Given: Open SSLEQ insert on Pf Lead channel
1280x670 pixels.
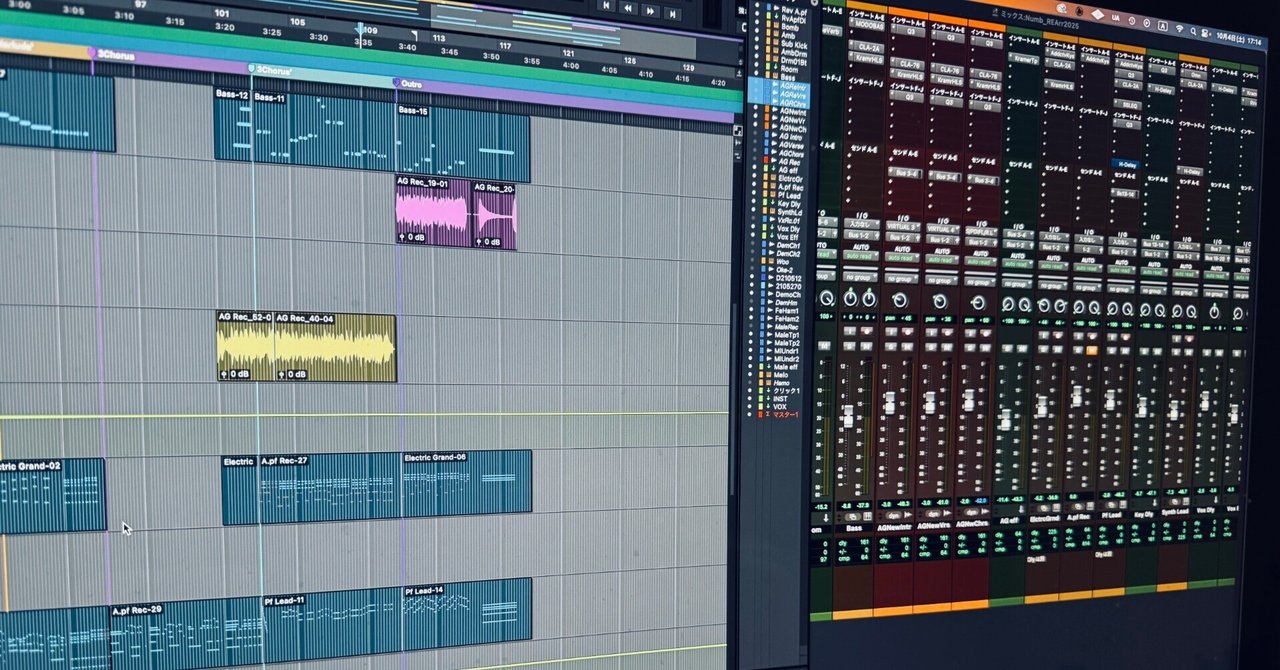Looking at the screenshot, I should [1128, 105].
